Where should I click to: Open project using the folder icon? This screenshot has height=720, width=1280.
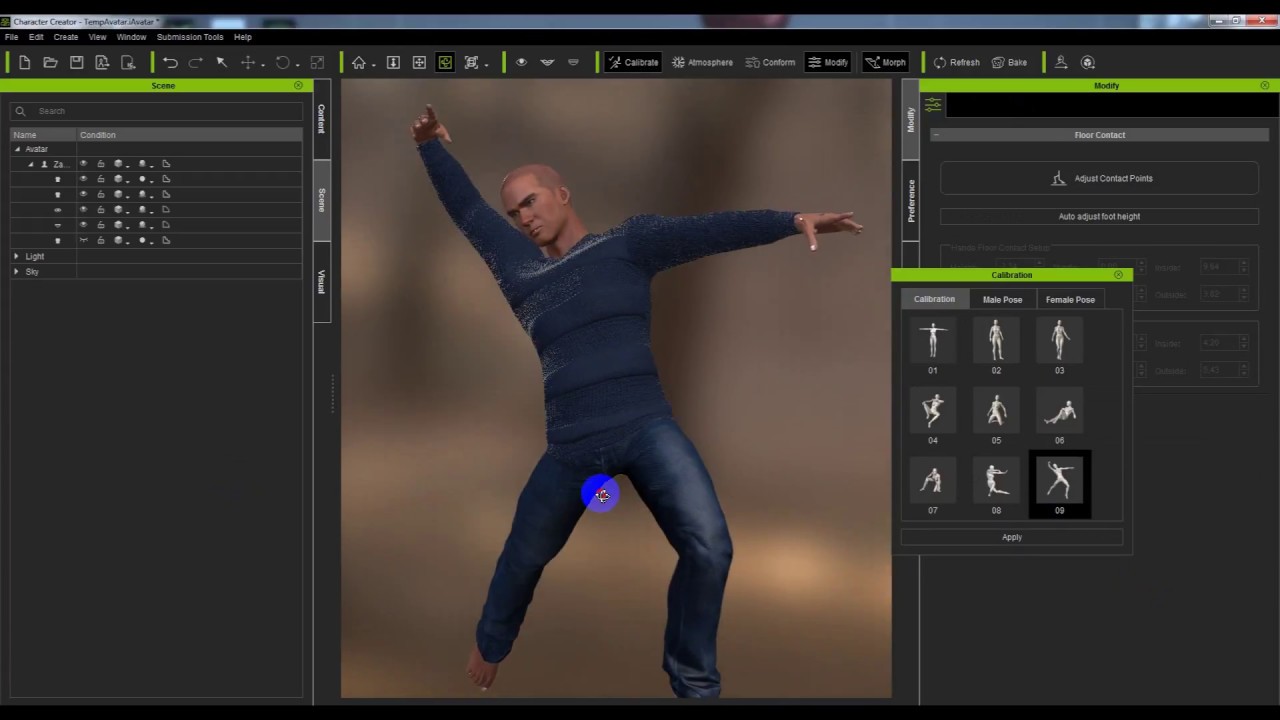click(x=50, y=62)
